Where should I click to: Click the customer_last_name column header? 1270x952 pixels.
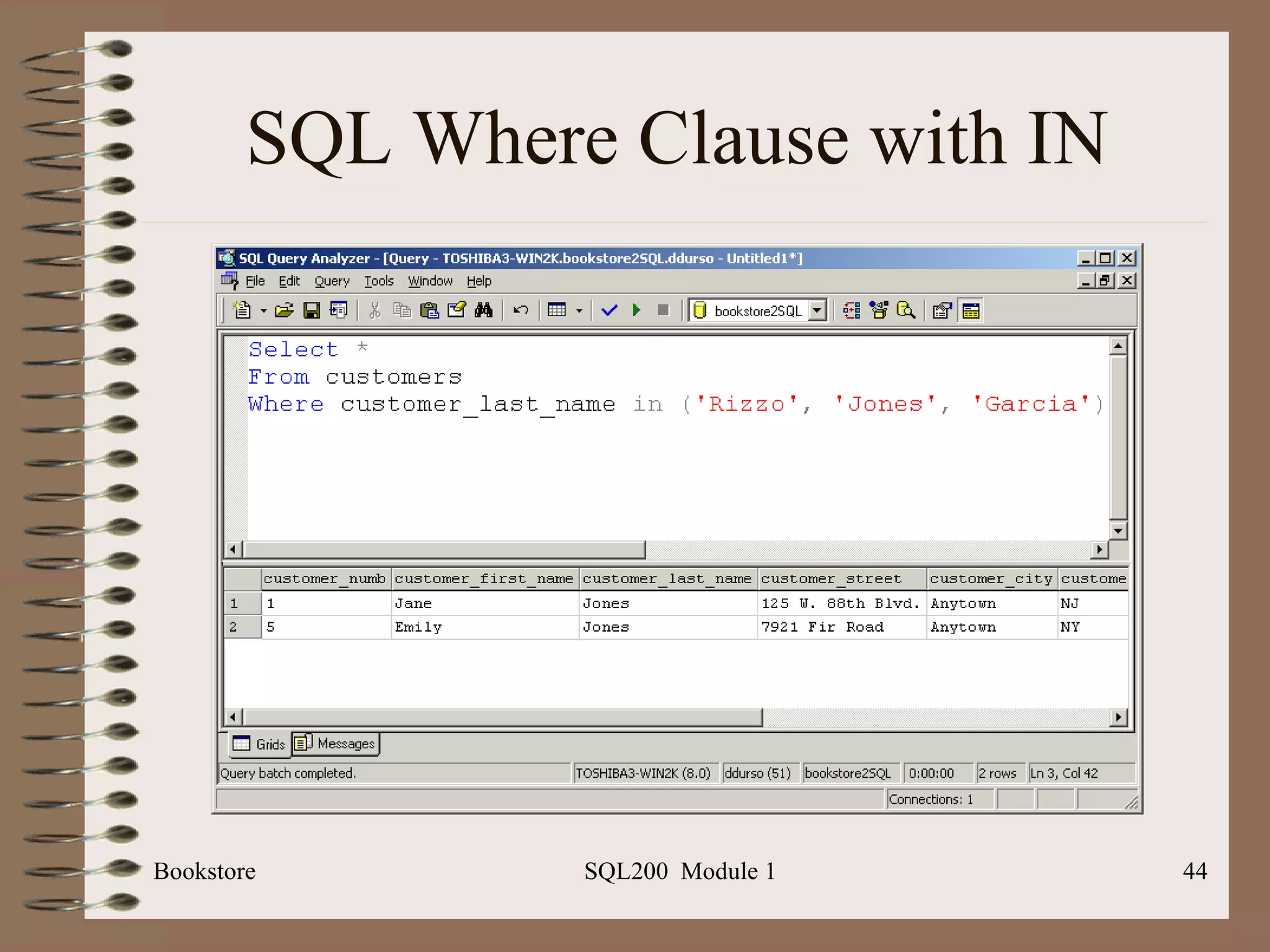tap(667, 579)
